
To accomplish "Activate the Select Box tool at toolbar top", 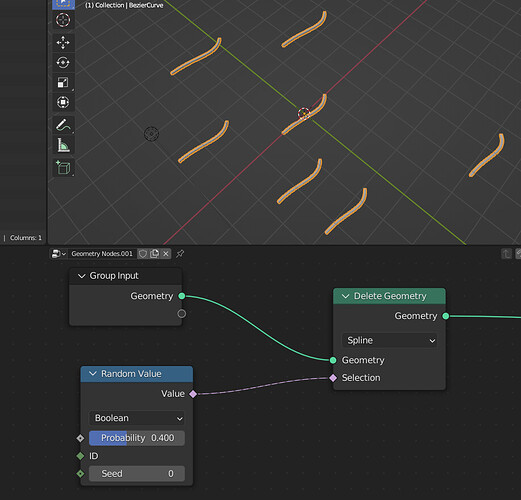I will pyautogui.click(x=63, y=4).
